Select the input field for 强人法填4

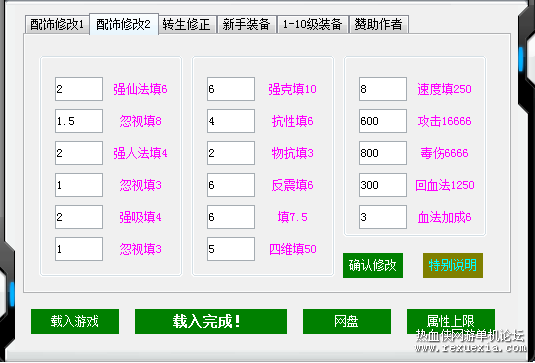pos(79,153)
